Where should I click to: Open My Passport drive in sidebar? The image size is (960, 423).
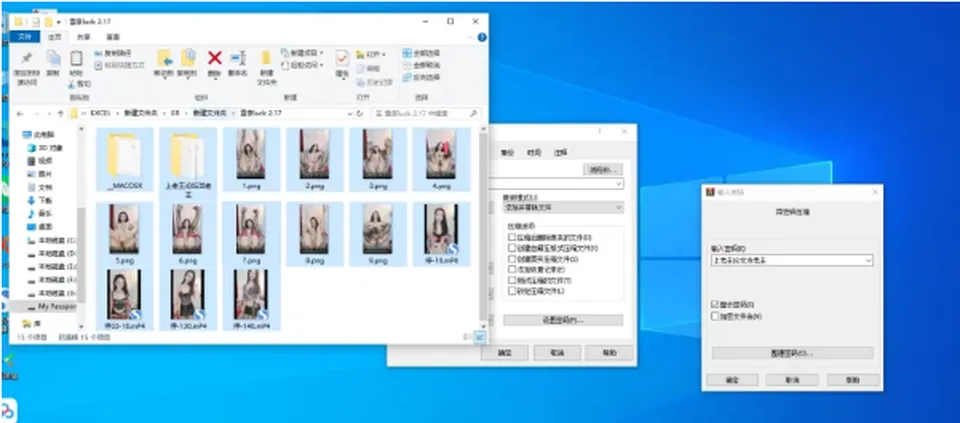(50, 305)
